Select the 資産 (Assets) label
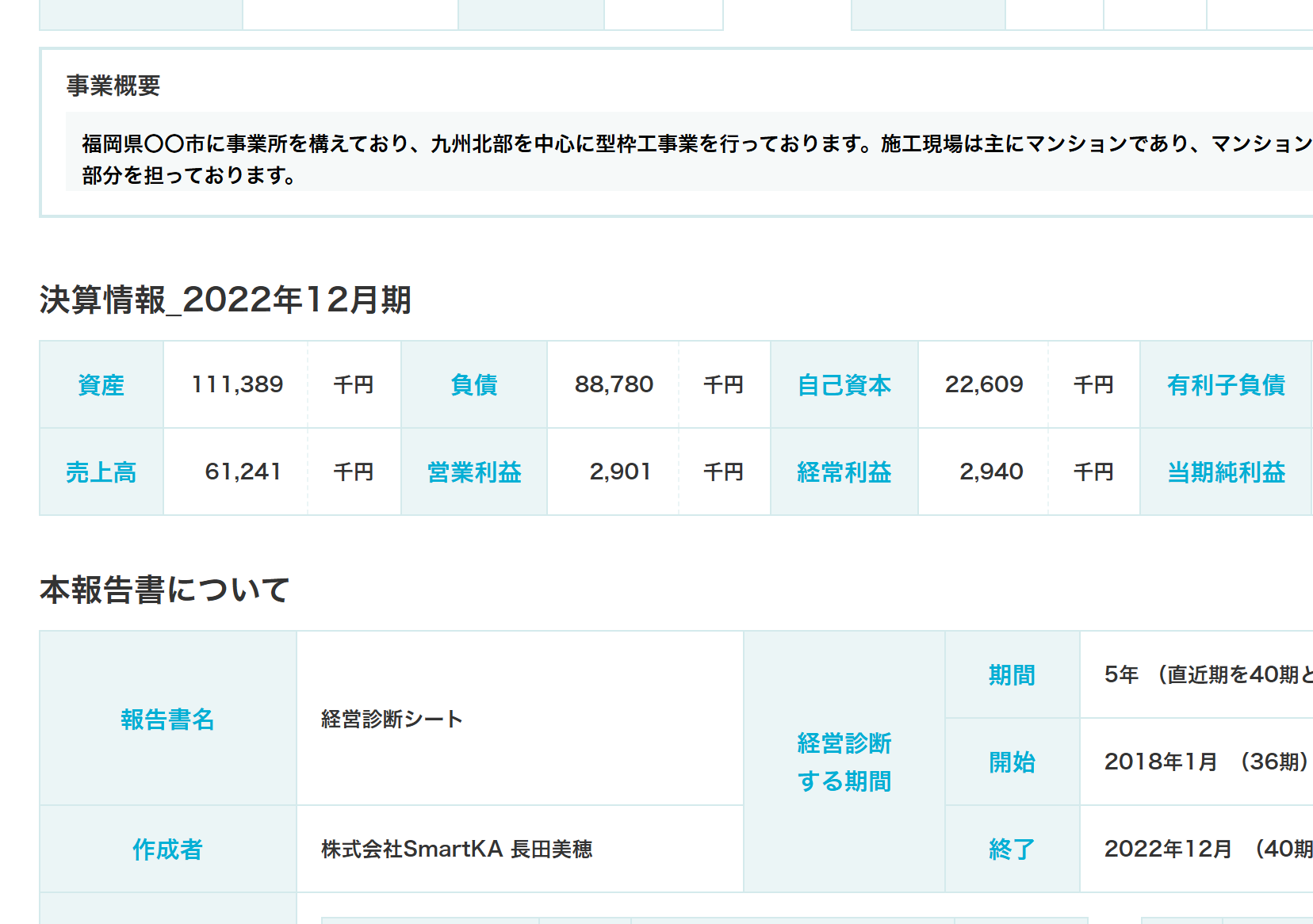 click(100, 385)
